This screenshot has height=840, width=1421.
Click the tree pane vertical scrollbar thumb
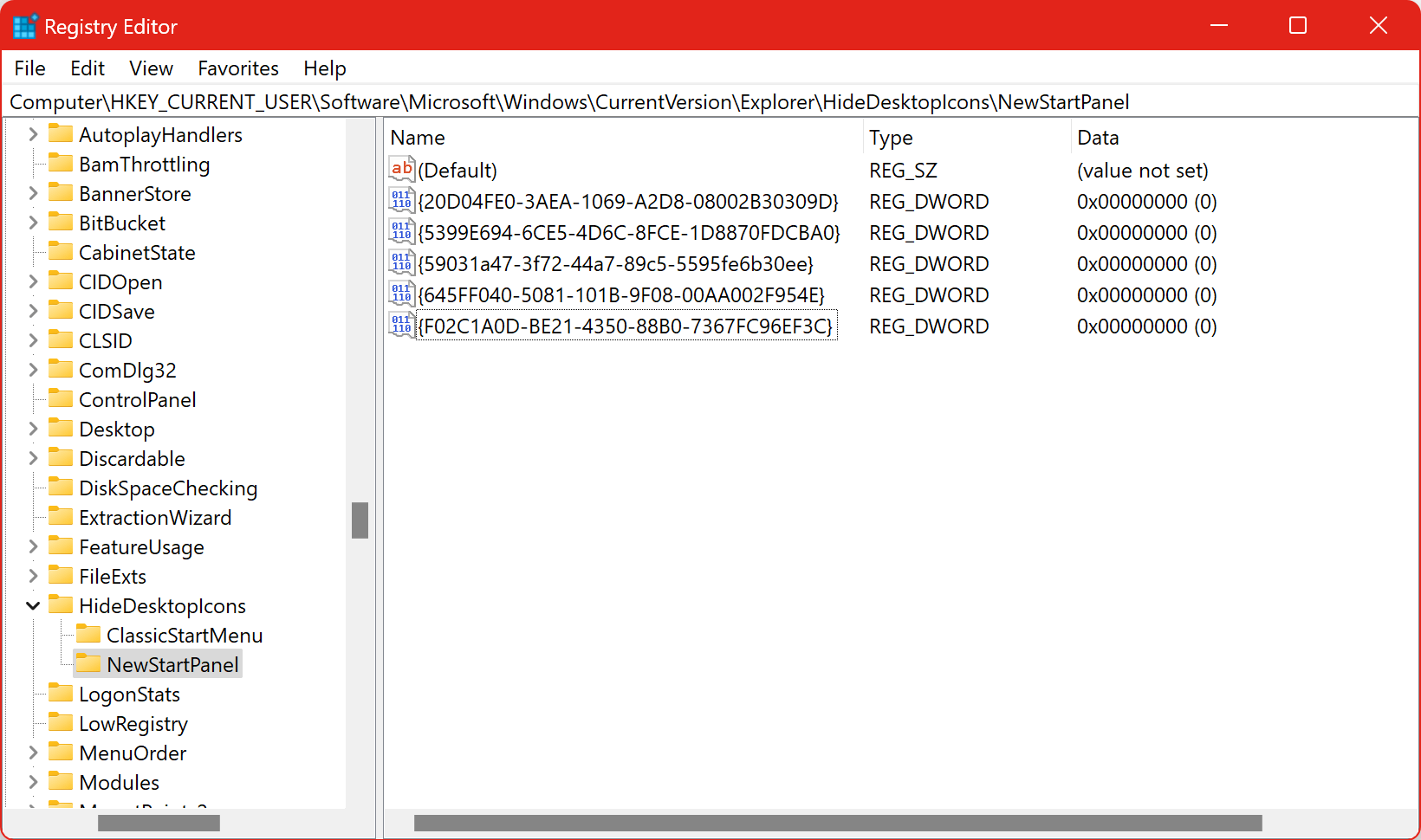pyautogui.click(x=360, y=520)
